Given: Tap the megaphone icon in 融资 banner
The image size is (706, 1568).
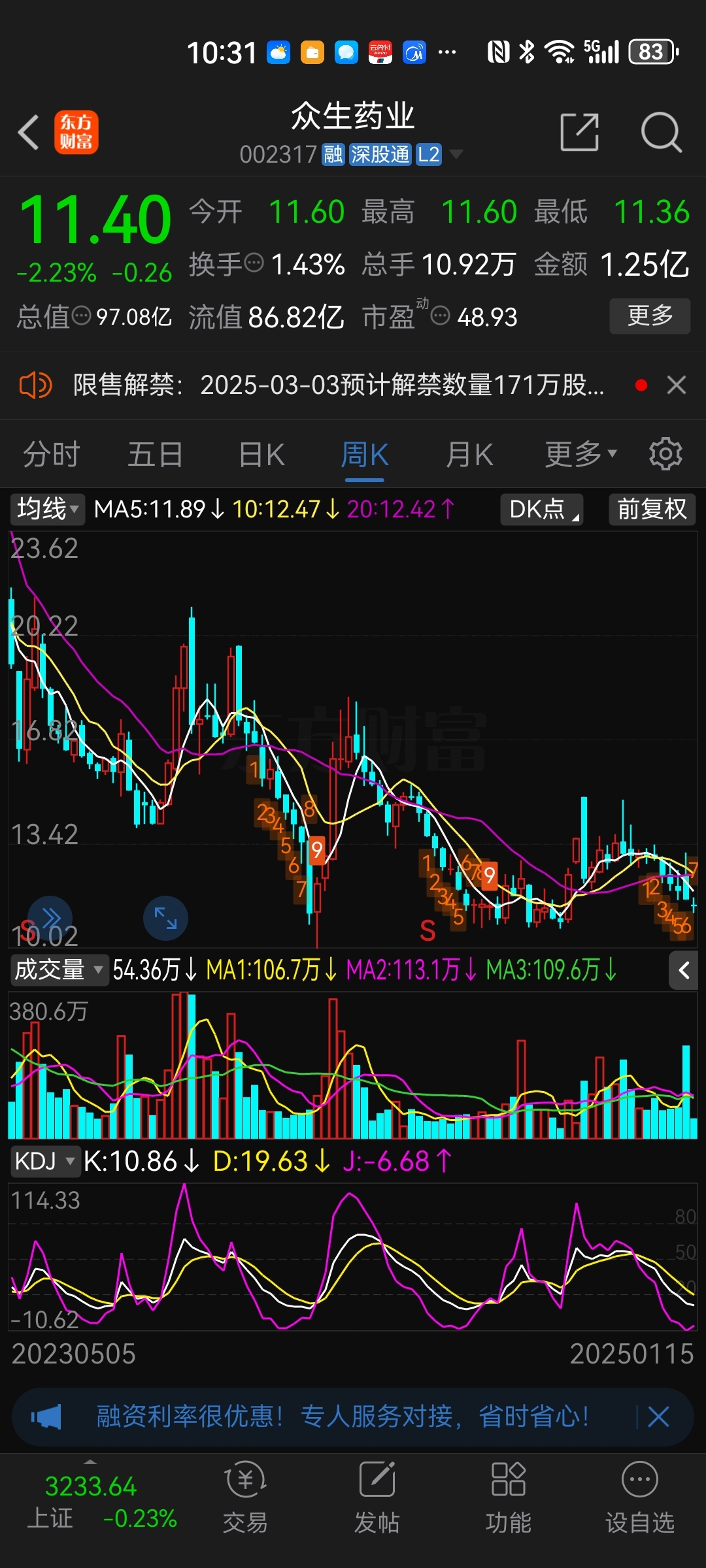Looking at the screenshot, I should point(46,1417).
